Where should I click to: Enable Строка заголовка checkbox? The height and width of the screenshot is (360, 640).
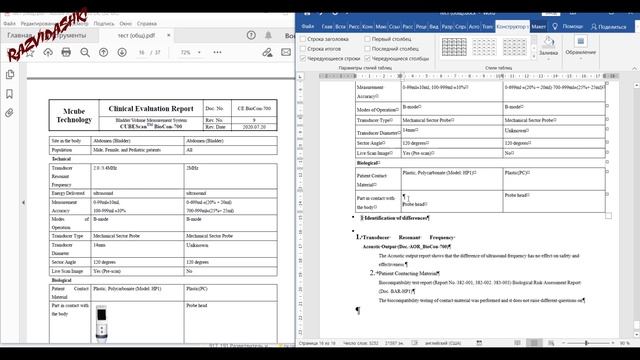(x=303, y=39)
